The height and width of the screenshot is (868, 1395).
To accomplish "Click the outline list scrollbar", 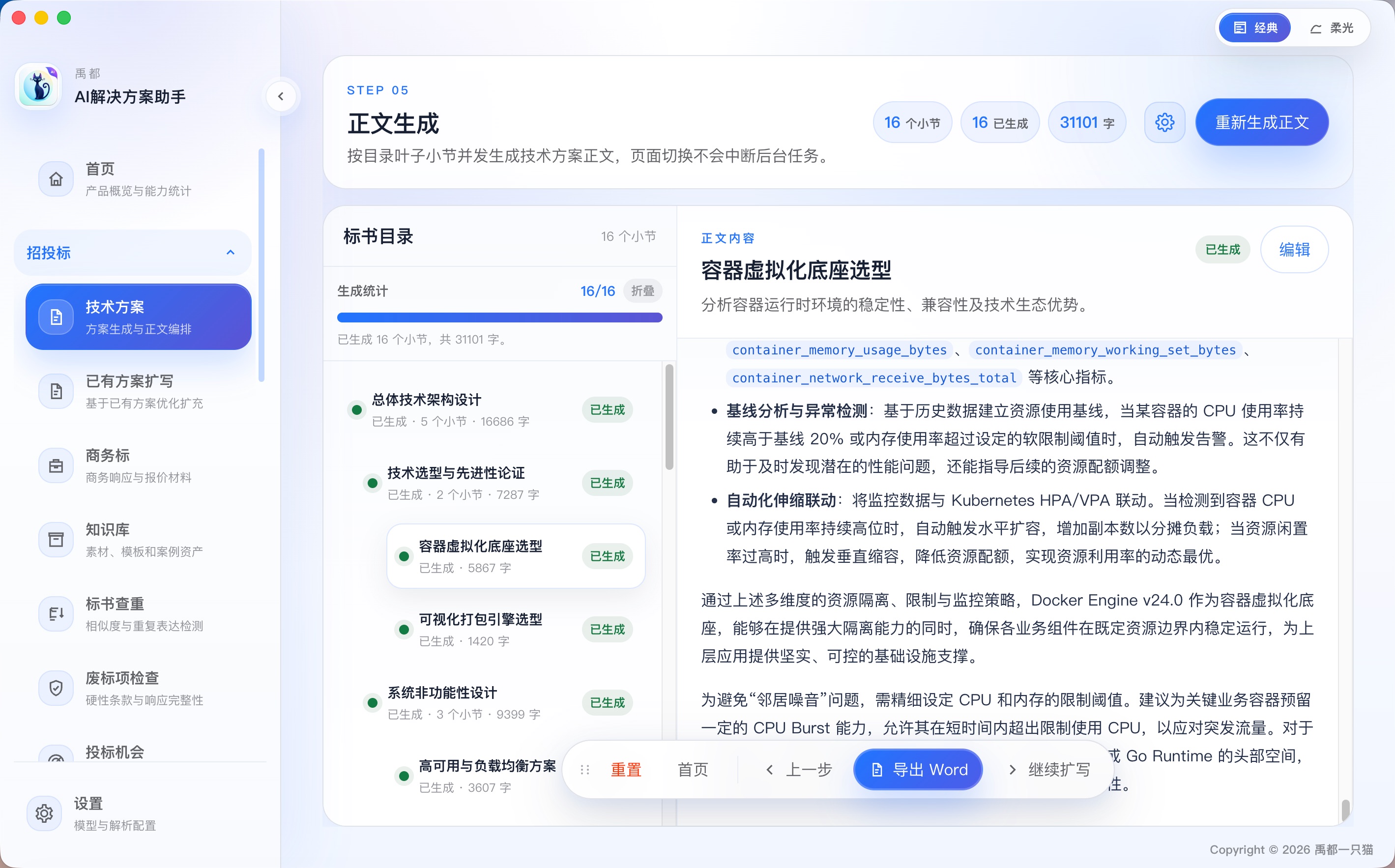I will point(669,416).
